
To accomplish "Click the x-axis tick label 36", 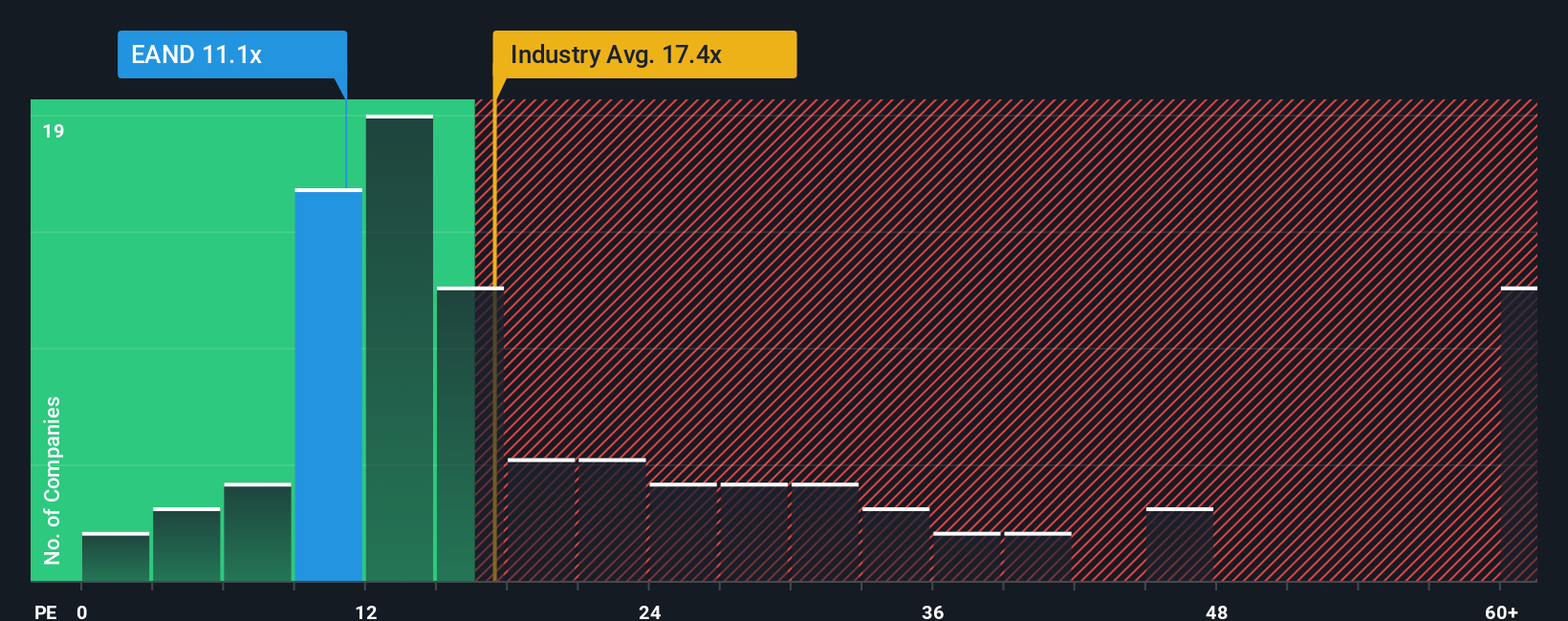I will (932, 611).
